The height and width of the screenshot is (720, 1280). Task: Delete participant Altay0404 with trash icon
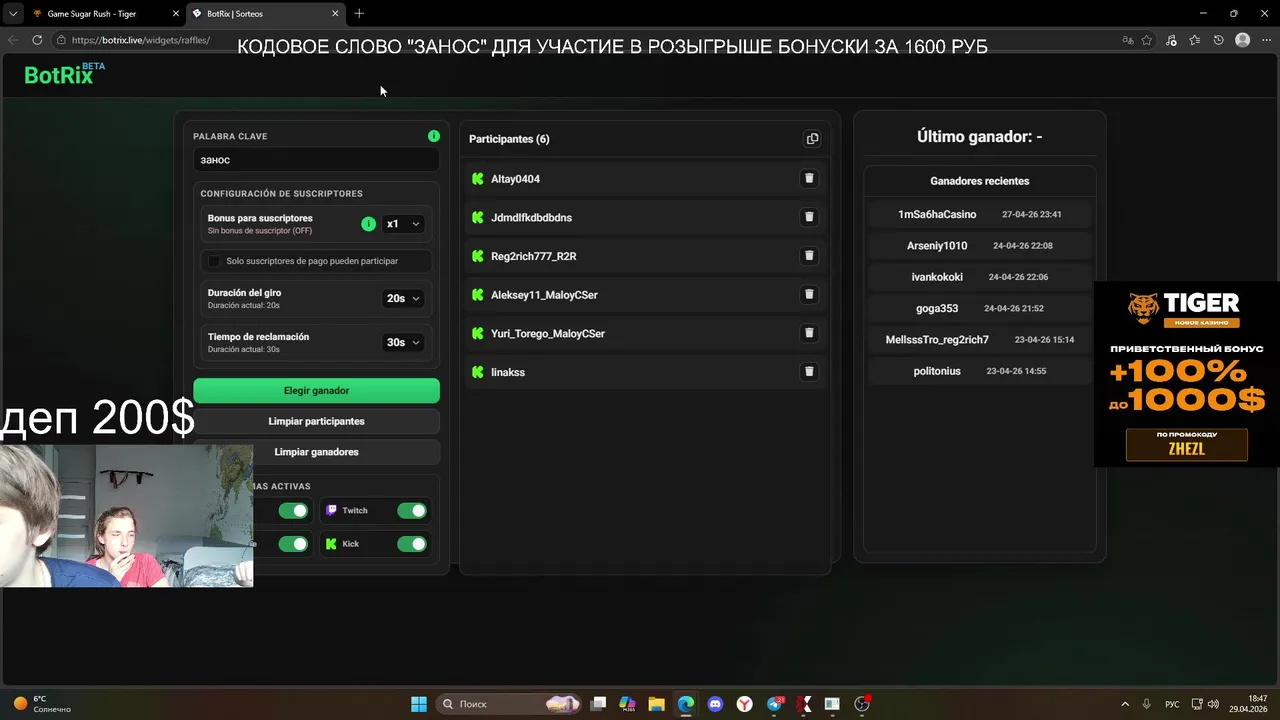pyautogui.click(x=809, y=179)
